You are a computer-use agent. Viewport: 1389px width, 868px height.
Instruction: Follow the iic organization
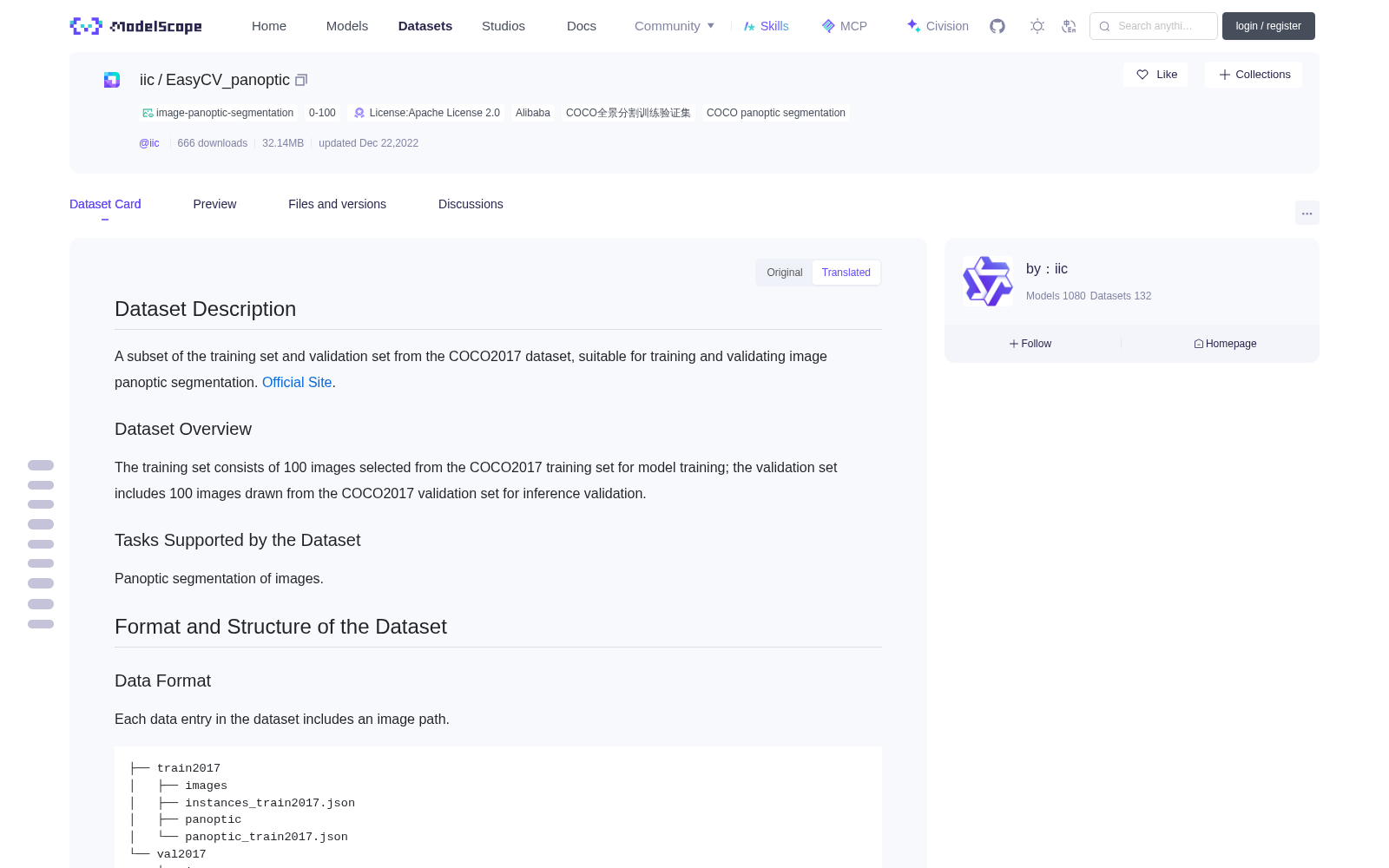[1030, 344]
